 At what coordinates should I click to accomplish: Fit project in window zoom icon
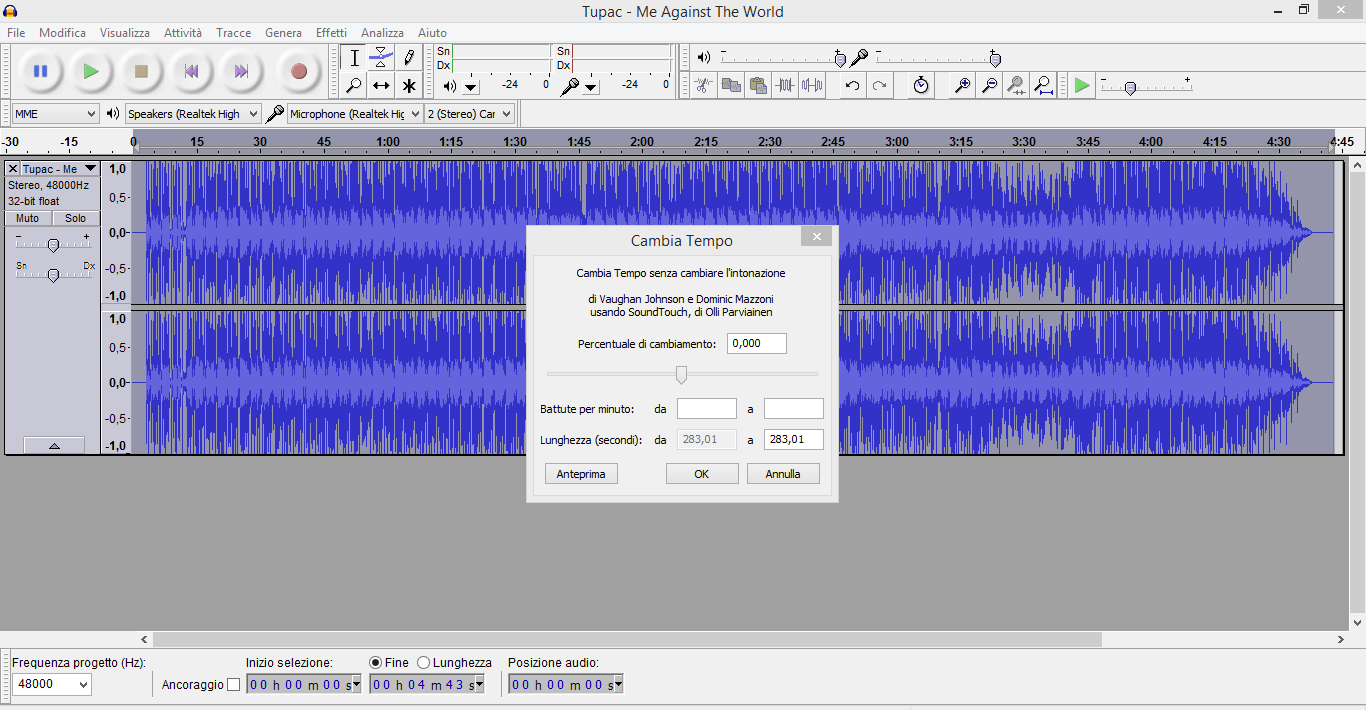[1043, 86]
